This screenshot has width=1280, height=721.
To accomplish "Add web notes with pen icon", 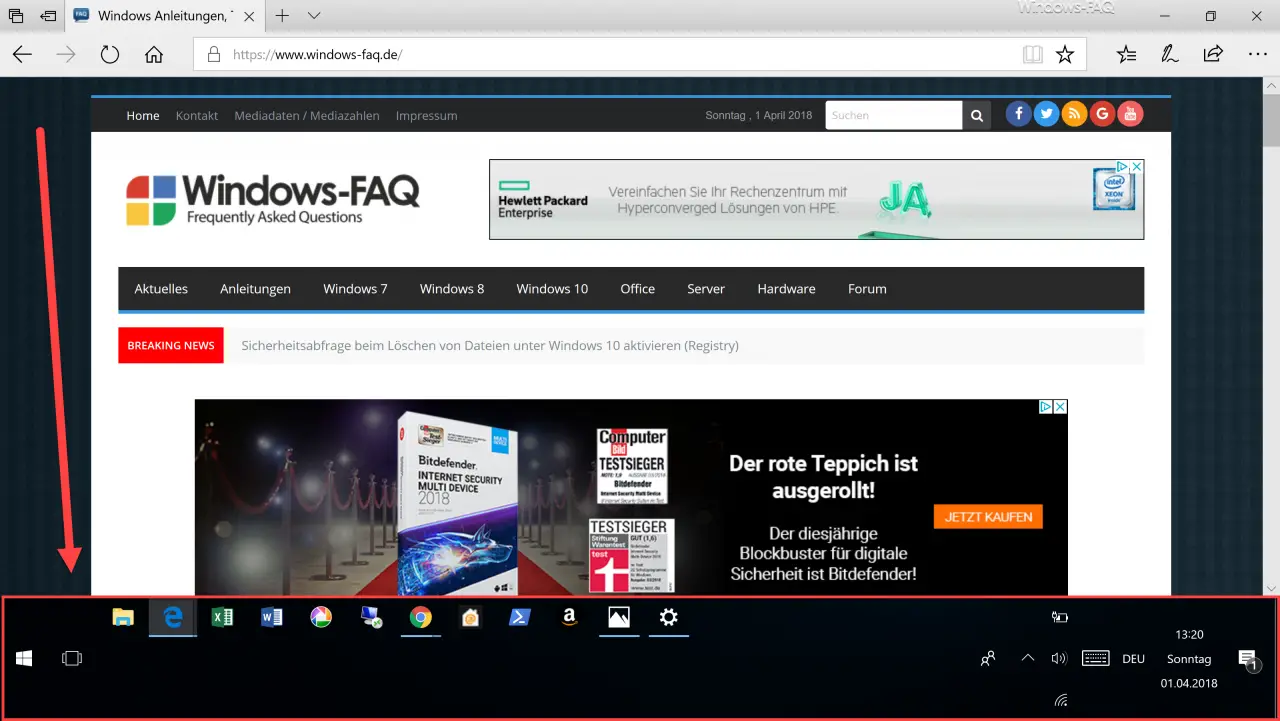I will pos(1168,55).
